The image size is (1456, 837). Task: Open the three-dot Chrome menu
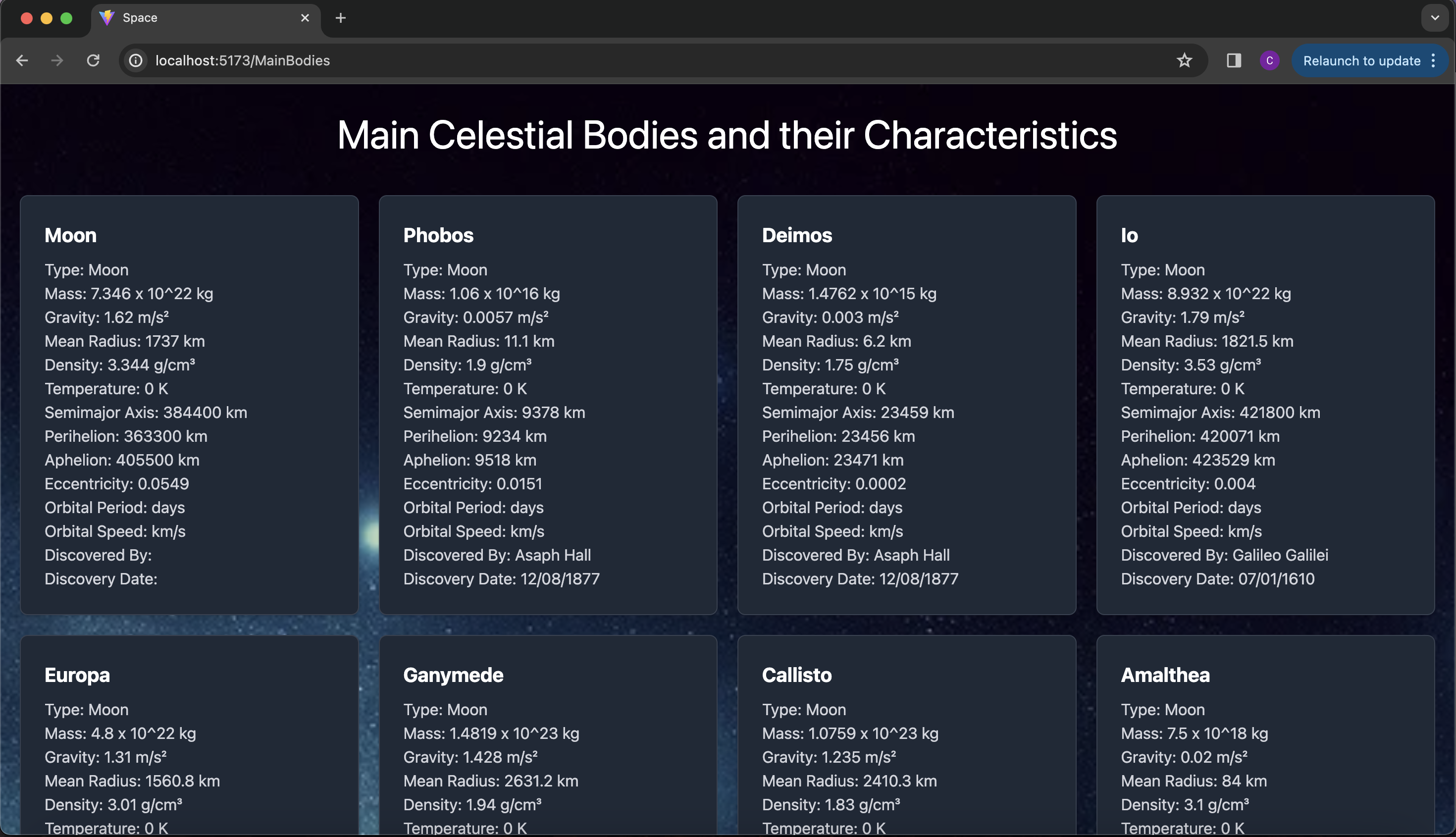[1434, 60]
